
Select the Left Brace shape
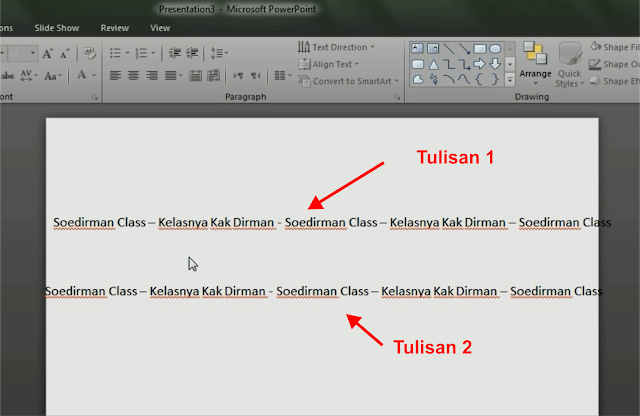coord(479,79)
